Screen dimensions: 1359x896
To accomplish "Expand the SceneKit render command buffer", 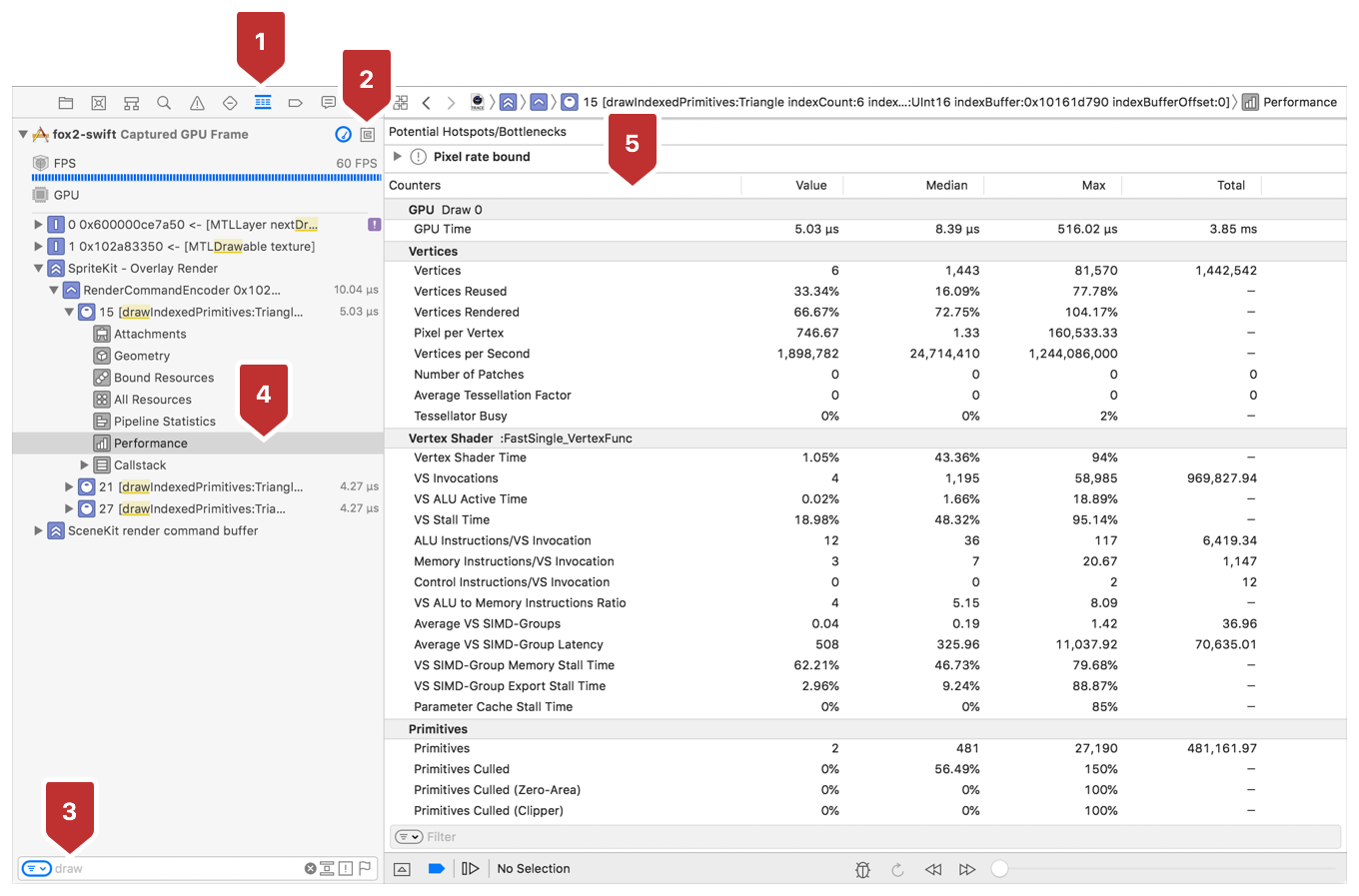I will pos(39,531).
